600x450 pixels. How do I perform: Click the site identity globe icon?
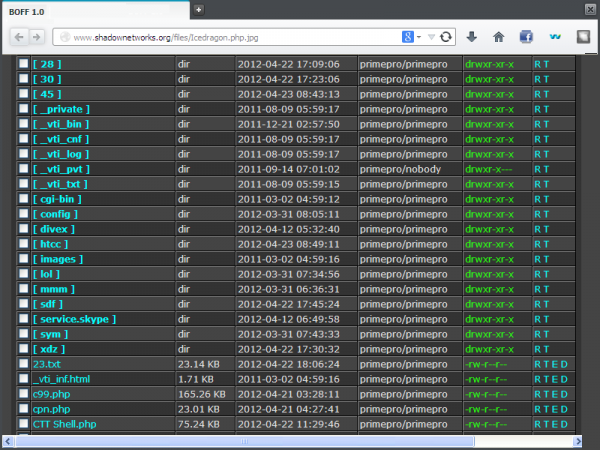tap(65, 37)
